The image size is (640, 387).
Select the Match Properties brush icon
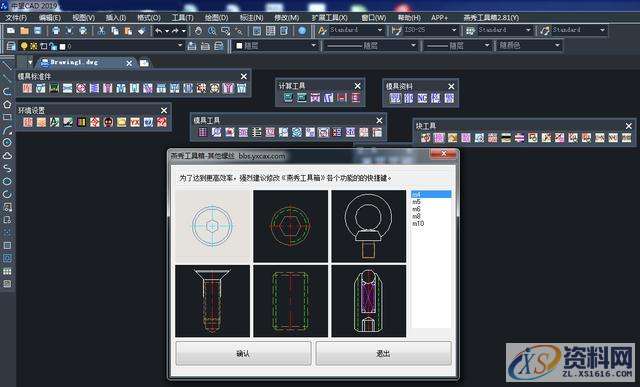pos(141,31)
